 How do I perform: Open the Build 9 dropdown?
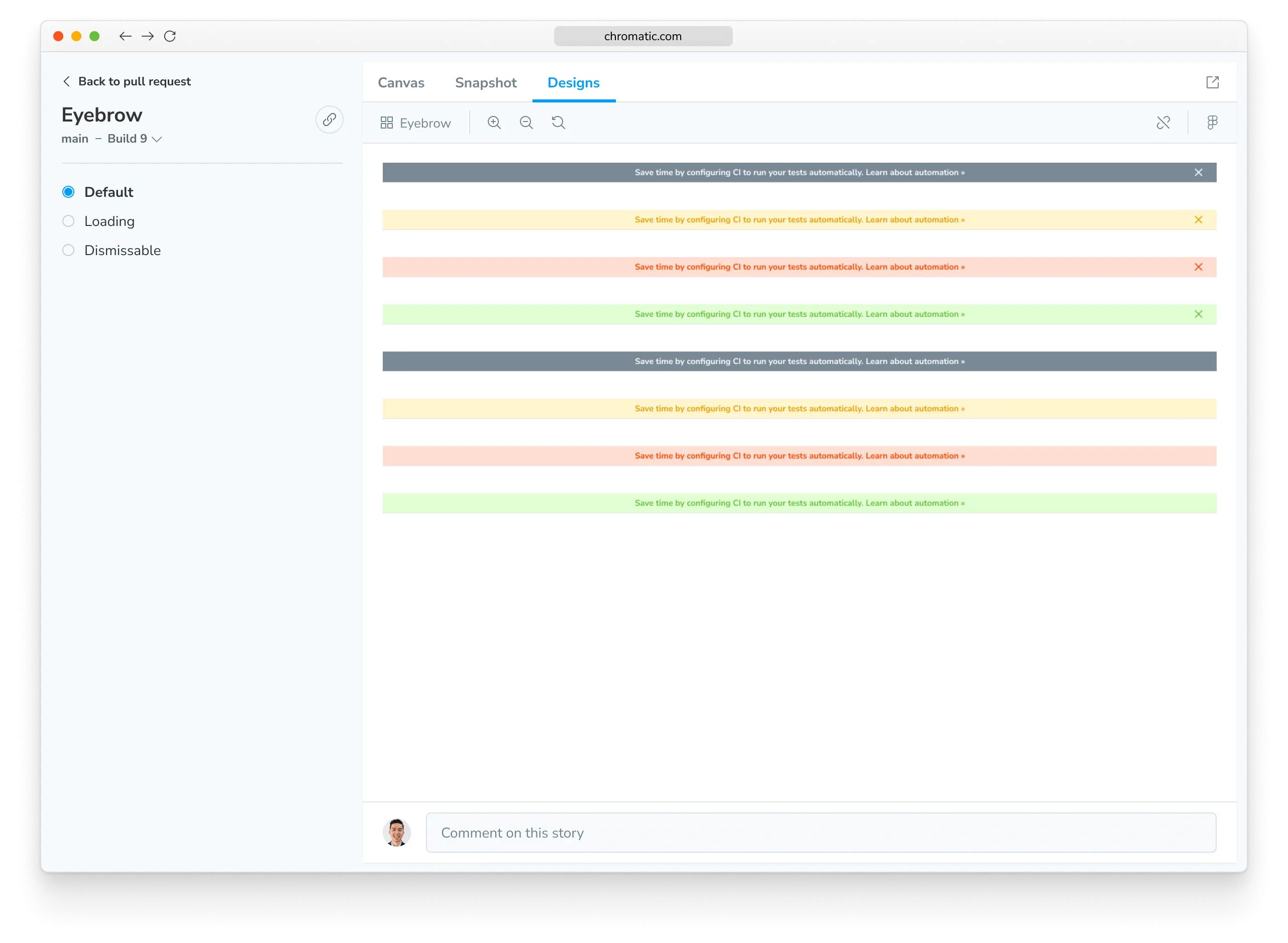point(135,139)
